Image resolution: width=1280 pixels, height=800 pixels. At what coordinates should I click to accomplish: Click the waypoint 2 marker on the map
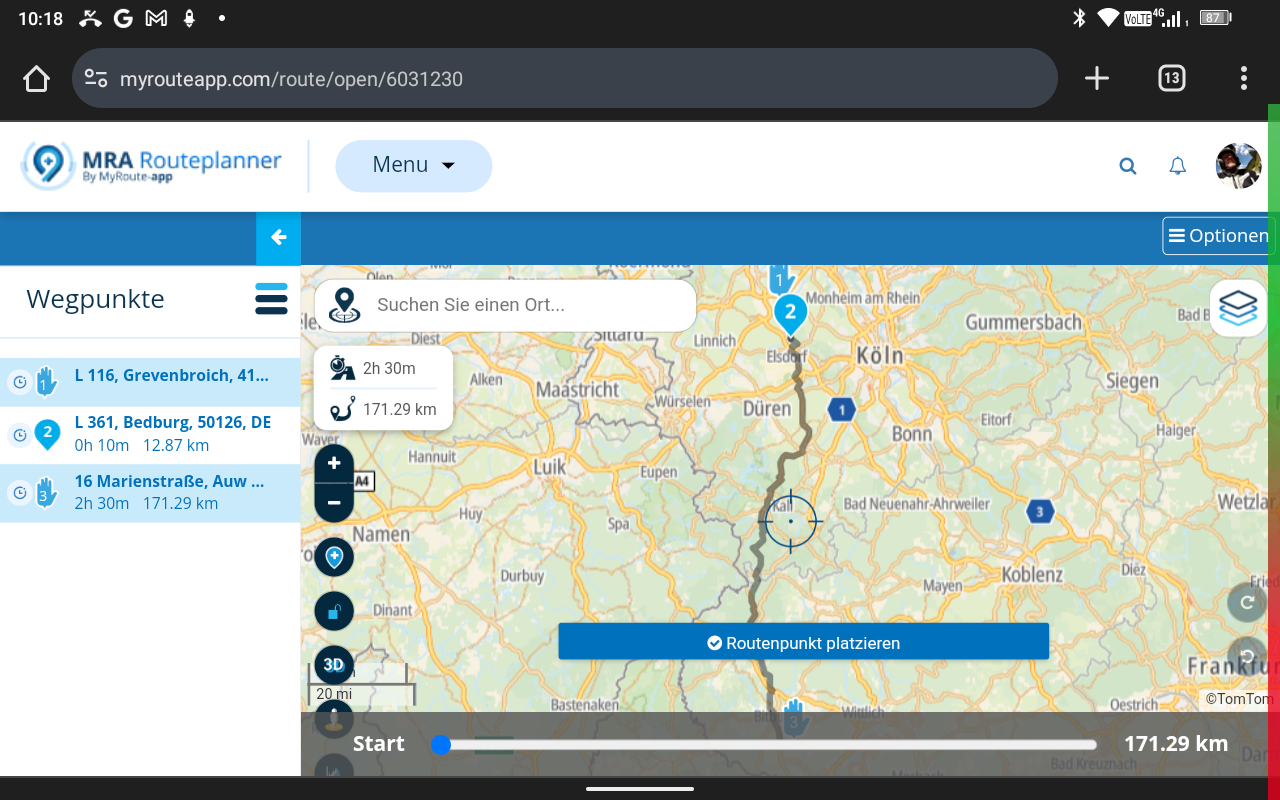pos(790,313)
